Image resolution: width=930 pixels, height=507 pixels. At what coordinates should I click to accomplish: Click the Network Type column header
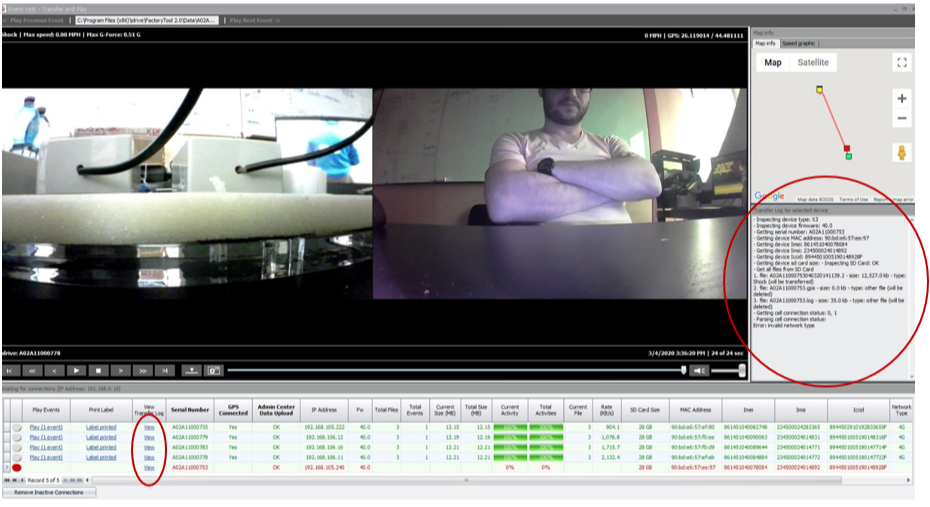[x=901, y=410]
